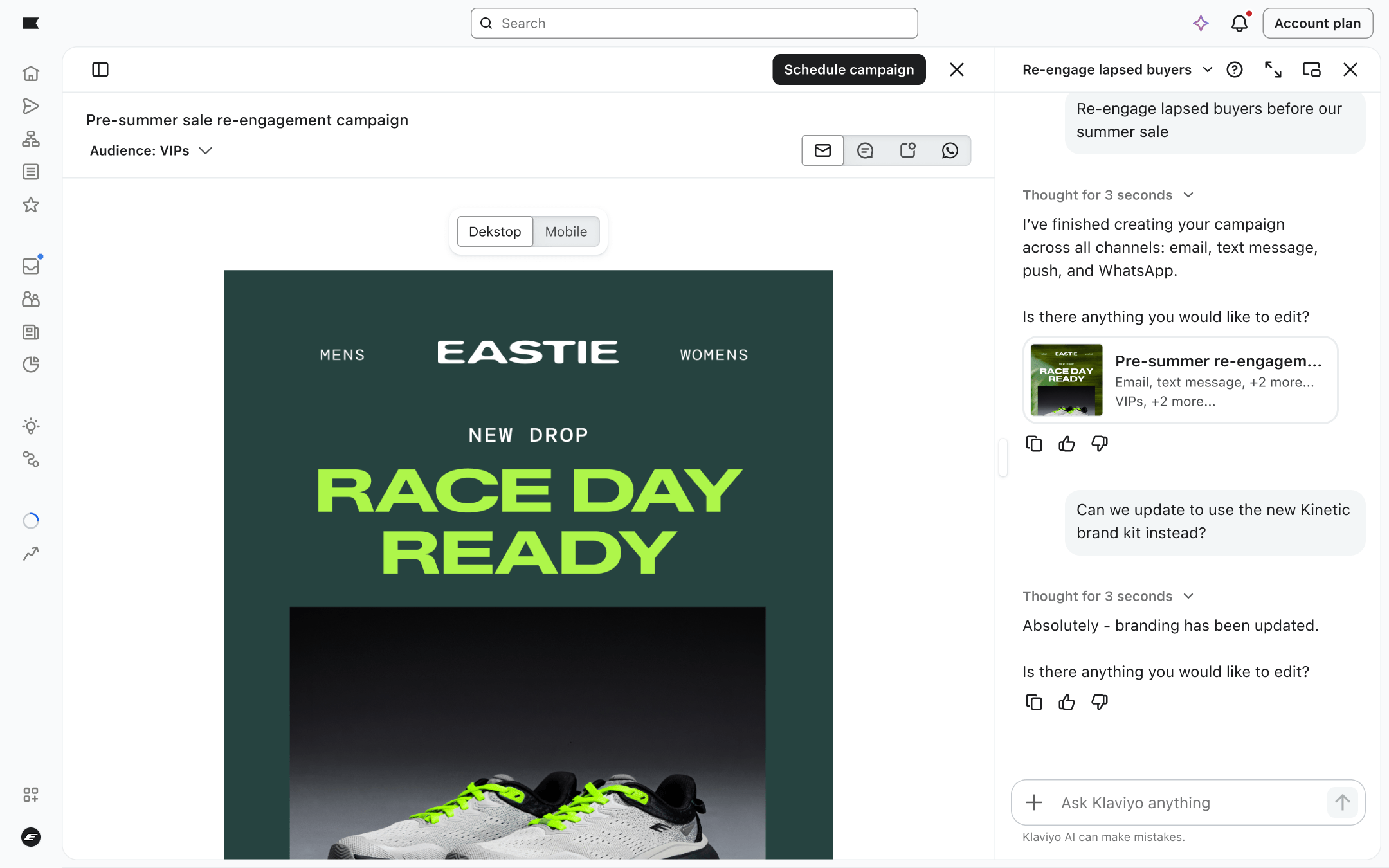The image size is (1389, 868).
Task: Select the WhatsApp channel tab
Action: [950, 150]
